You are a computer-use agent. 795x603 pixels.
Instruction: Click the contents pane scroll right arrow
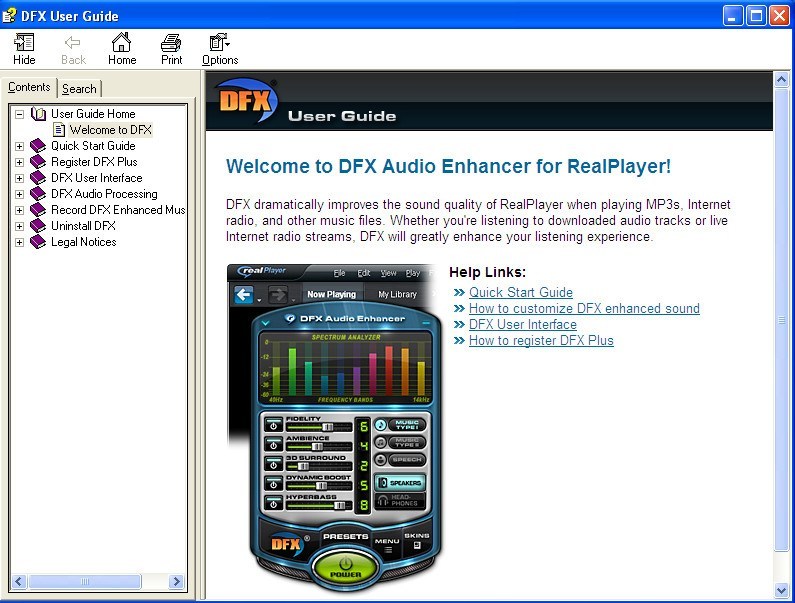(176, 581)
